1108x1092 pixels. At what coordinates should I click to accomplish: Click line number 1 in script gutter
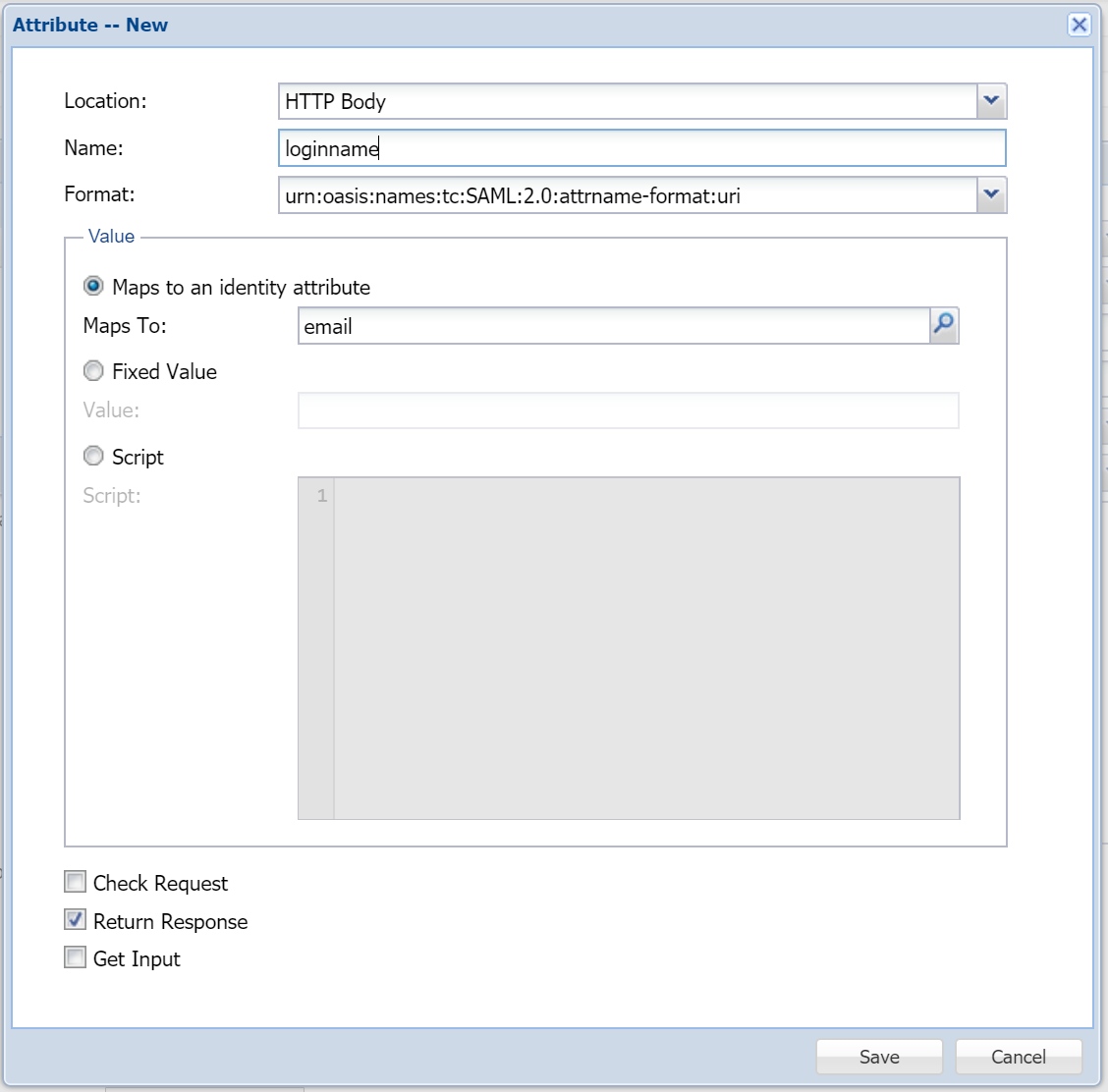point(320,497)
